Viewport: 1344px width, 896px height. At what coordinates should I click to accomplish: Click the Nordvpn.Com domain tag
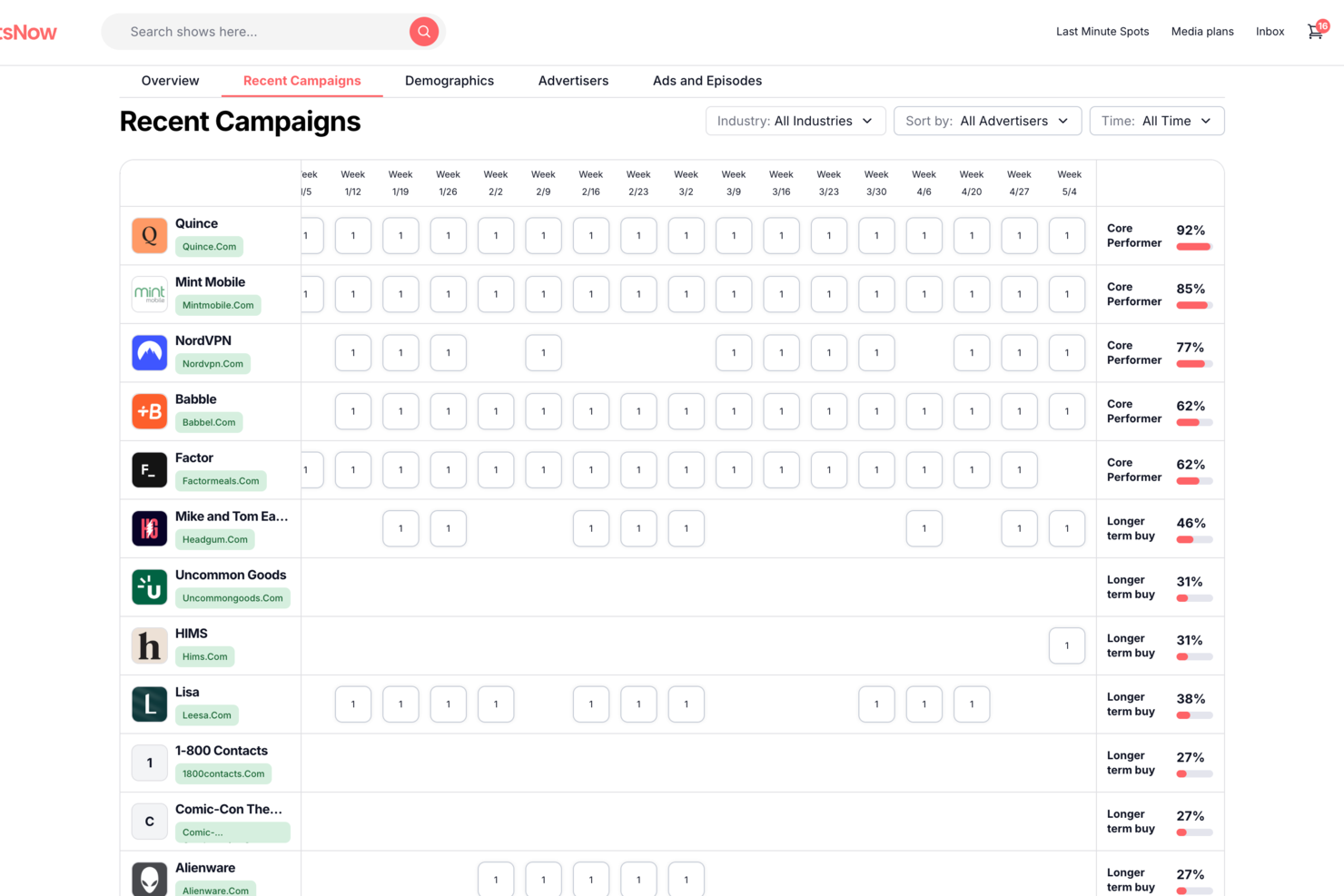point(212,364)
